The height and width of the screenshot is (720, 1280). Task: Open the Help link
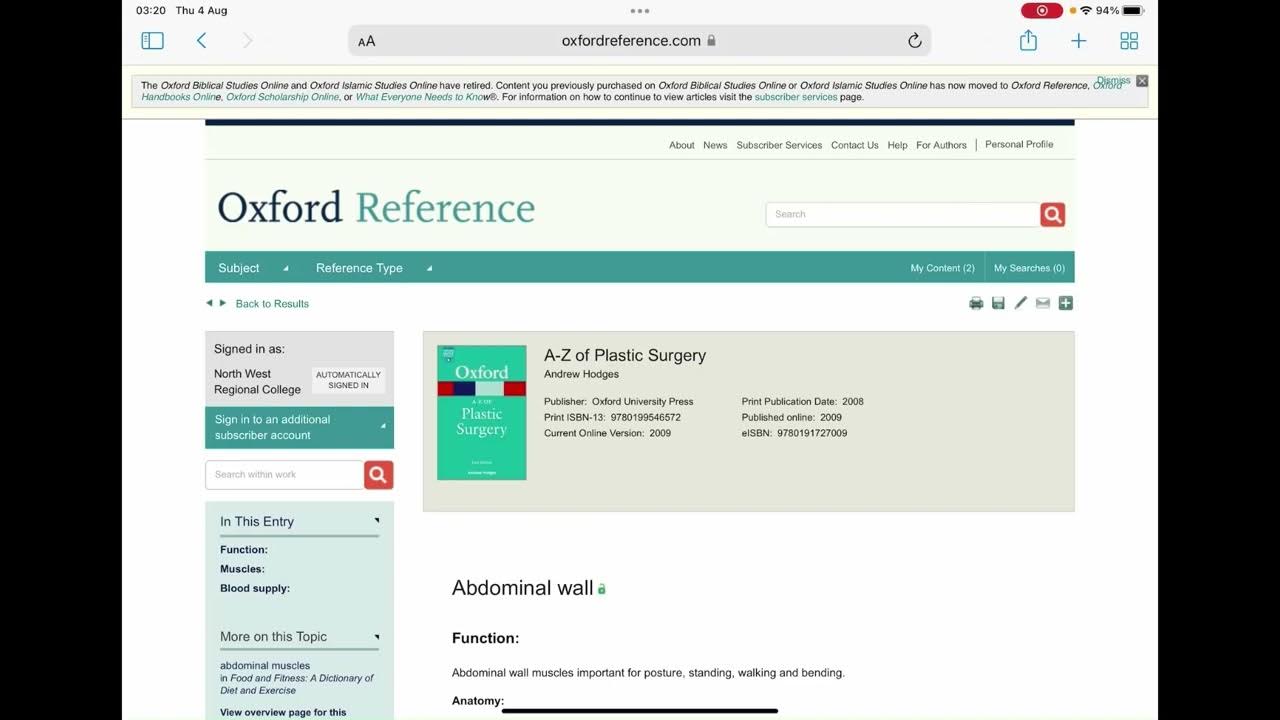tap(898, 145)
